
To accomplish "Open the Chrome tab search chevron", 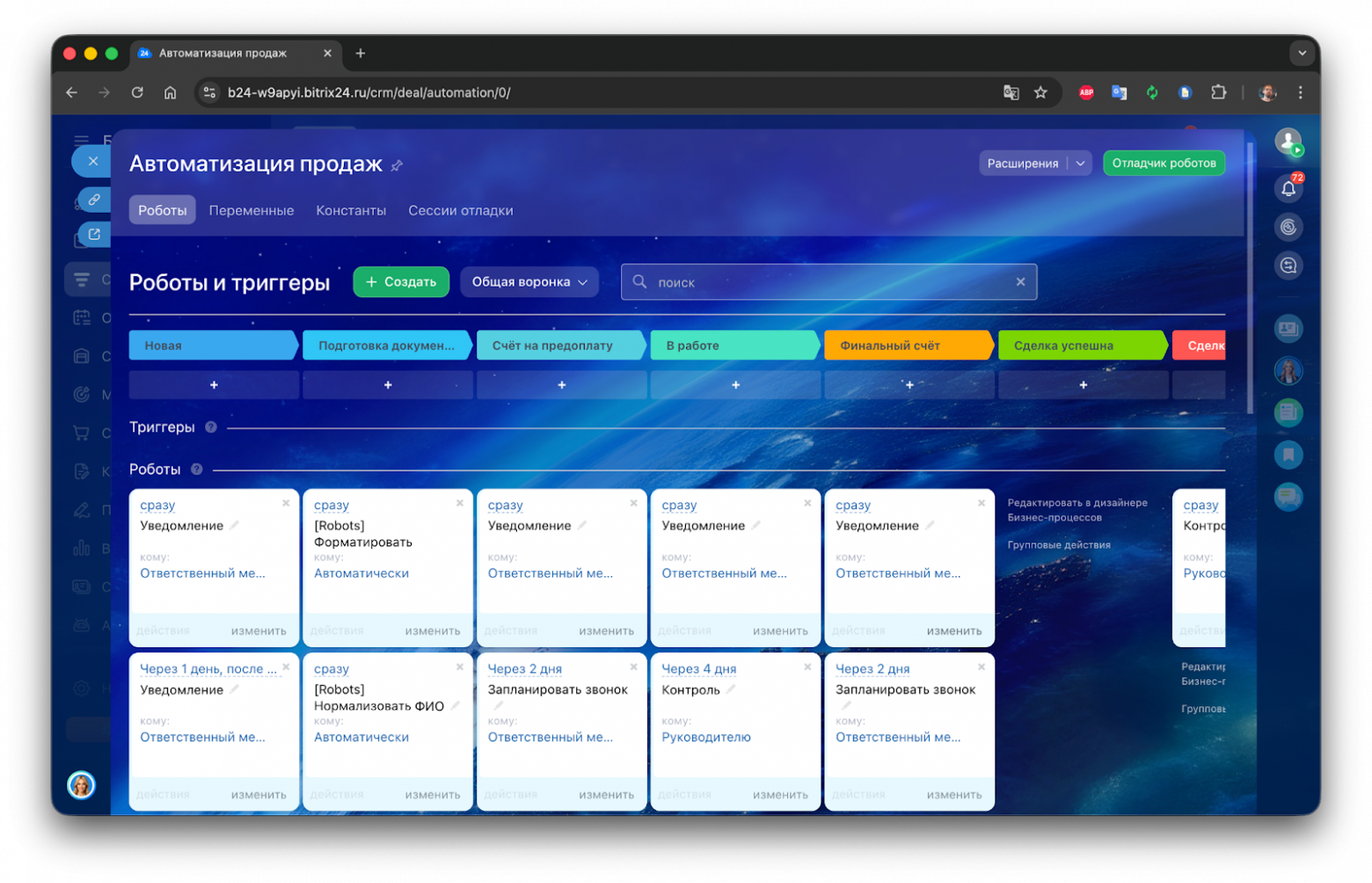I will click(1302, 54).
